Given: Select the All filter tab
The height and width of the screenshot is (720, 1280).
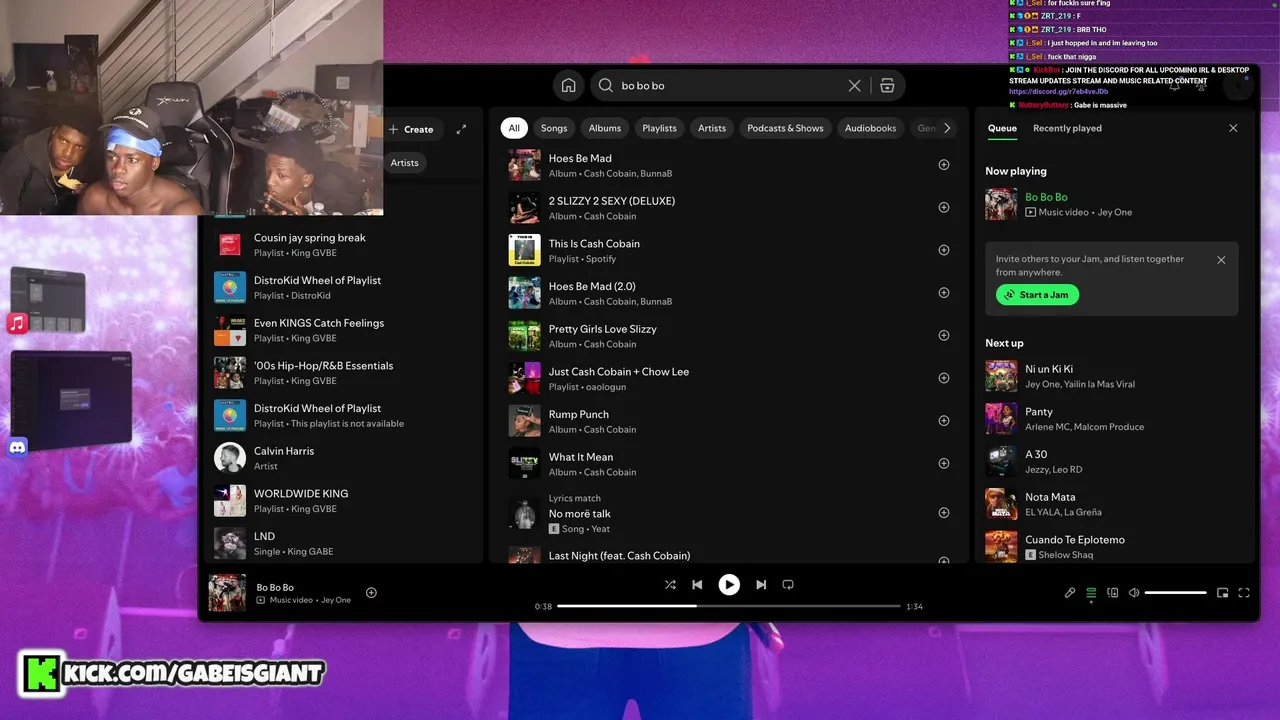Looking at the screenshot, I should [x=514, y=128].
